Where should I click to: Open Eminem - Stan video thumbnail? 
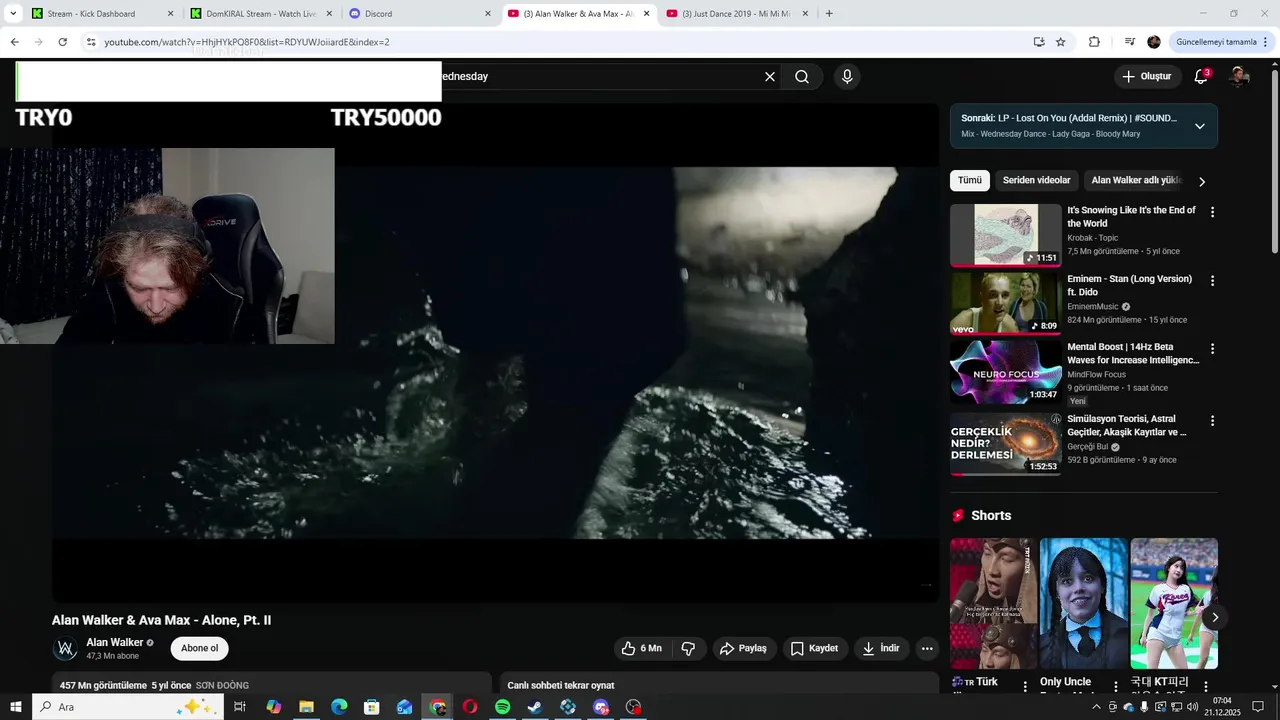pyautogui.click(x=1006, y=304)
